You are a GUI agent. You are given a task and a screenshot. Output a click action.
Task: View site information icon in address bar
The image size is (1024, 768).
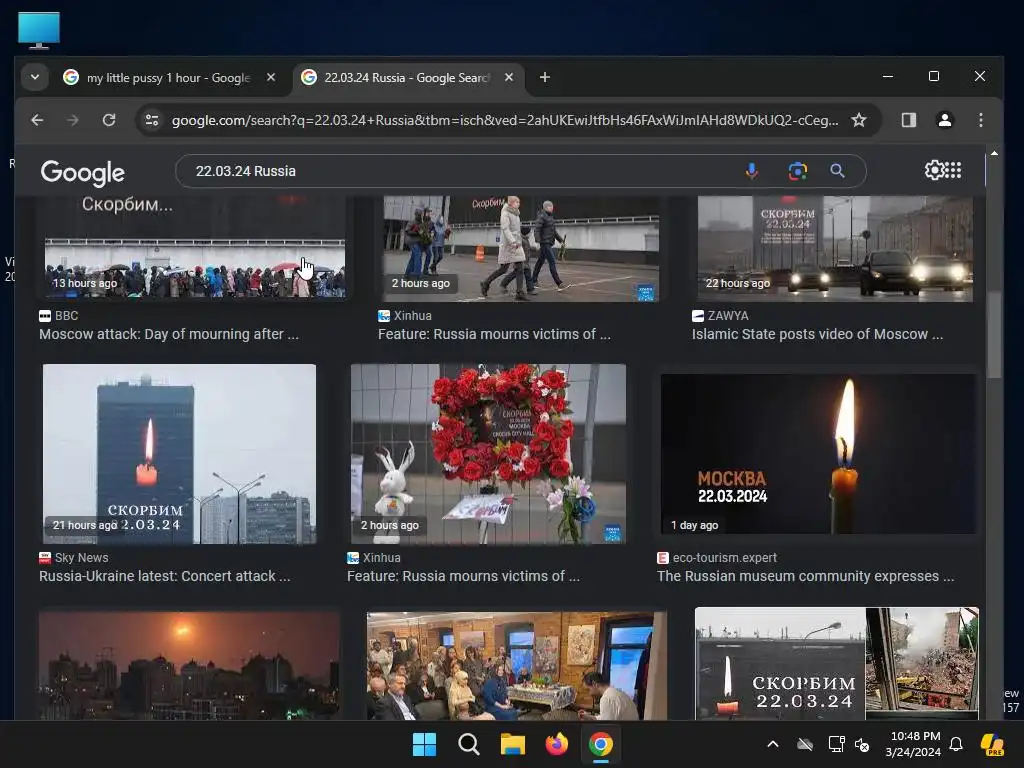[x=152, y=120]
